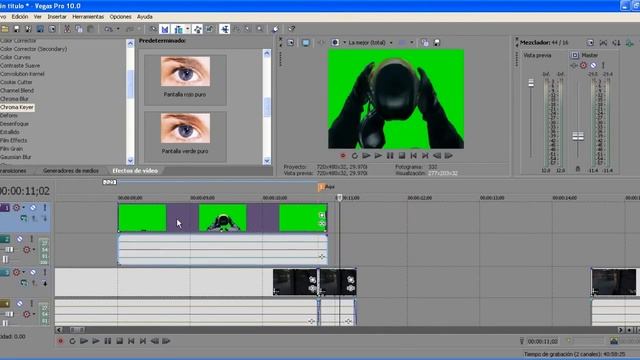Open the track 3 FX dropdown arrow
This screenshot has width=640, height=360.
pyautogui.click(x=24, y=272)
